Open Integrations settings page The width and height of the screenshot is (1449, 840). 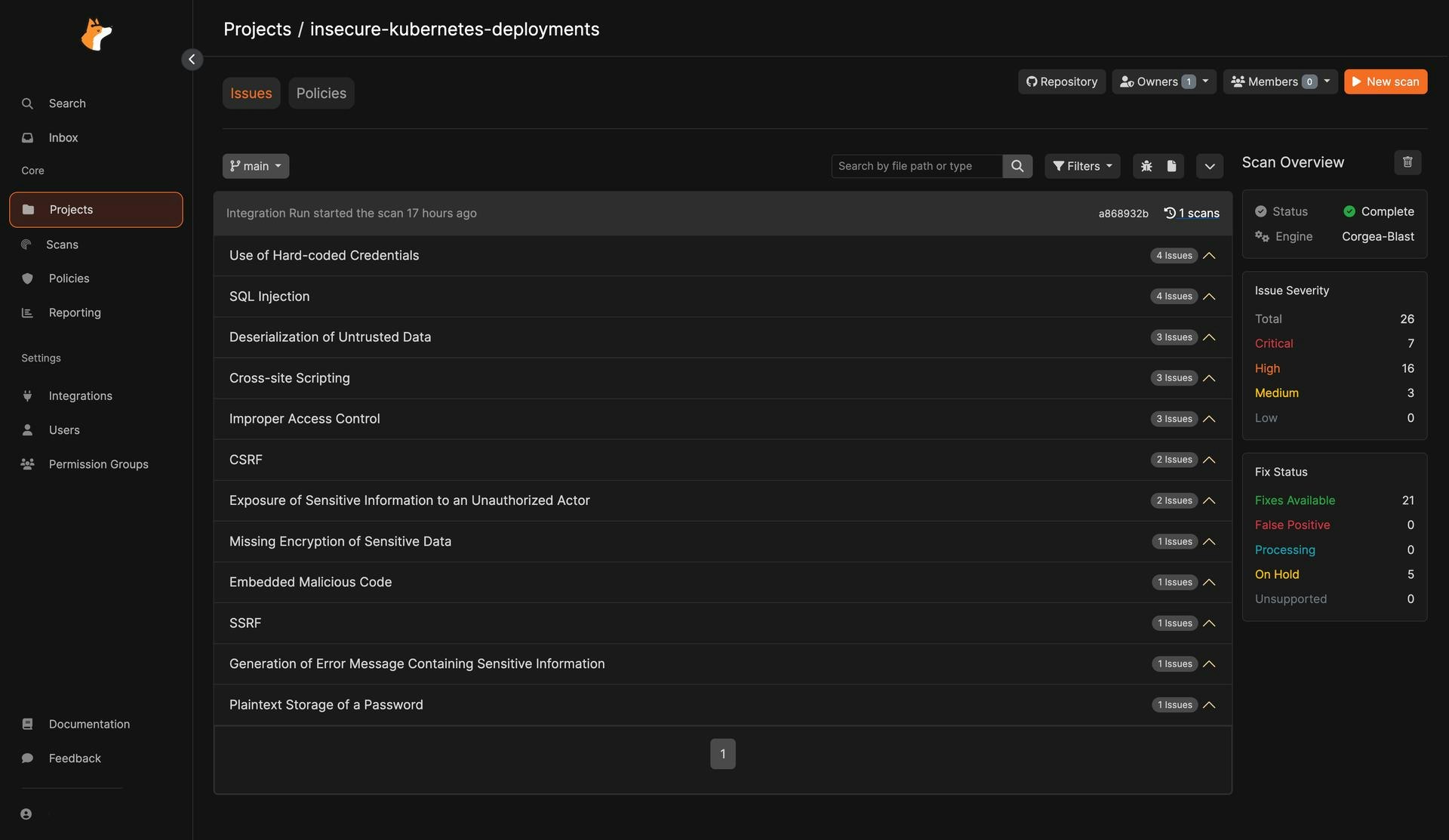coord(80,395)
